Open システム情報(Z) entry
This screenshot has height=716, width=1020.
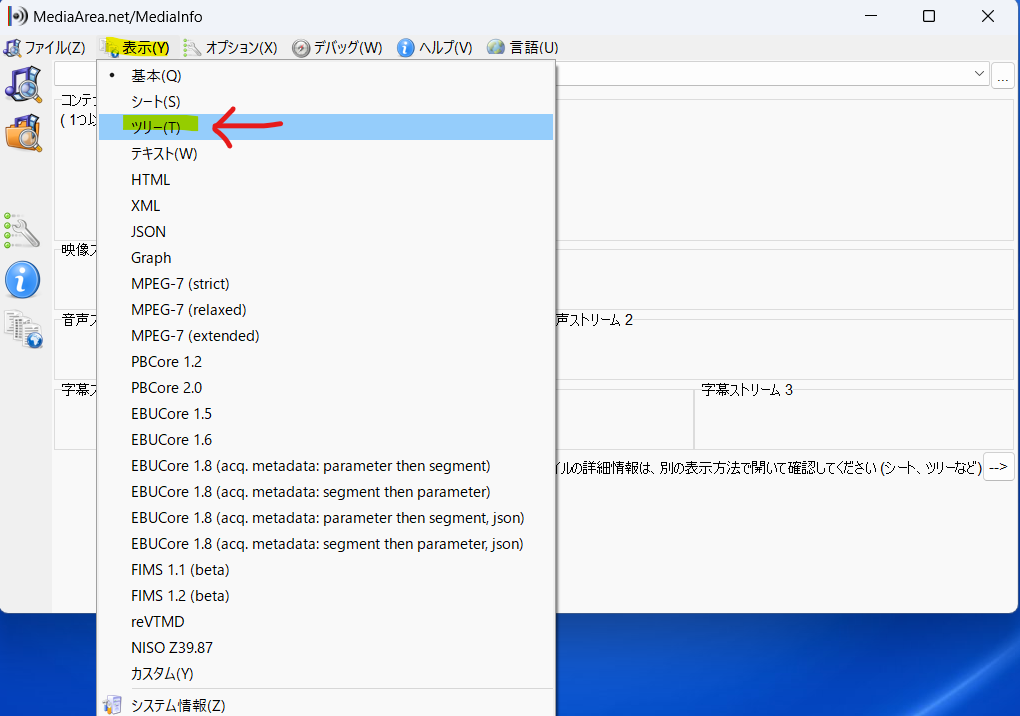326,705
